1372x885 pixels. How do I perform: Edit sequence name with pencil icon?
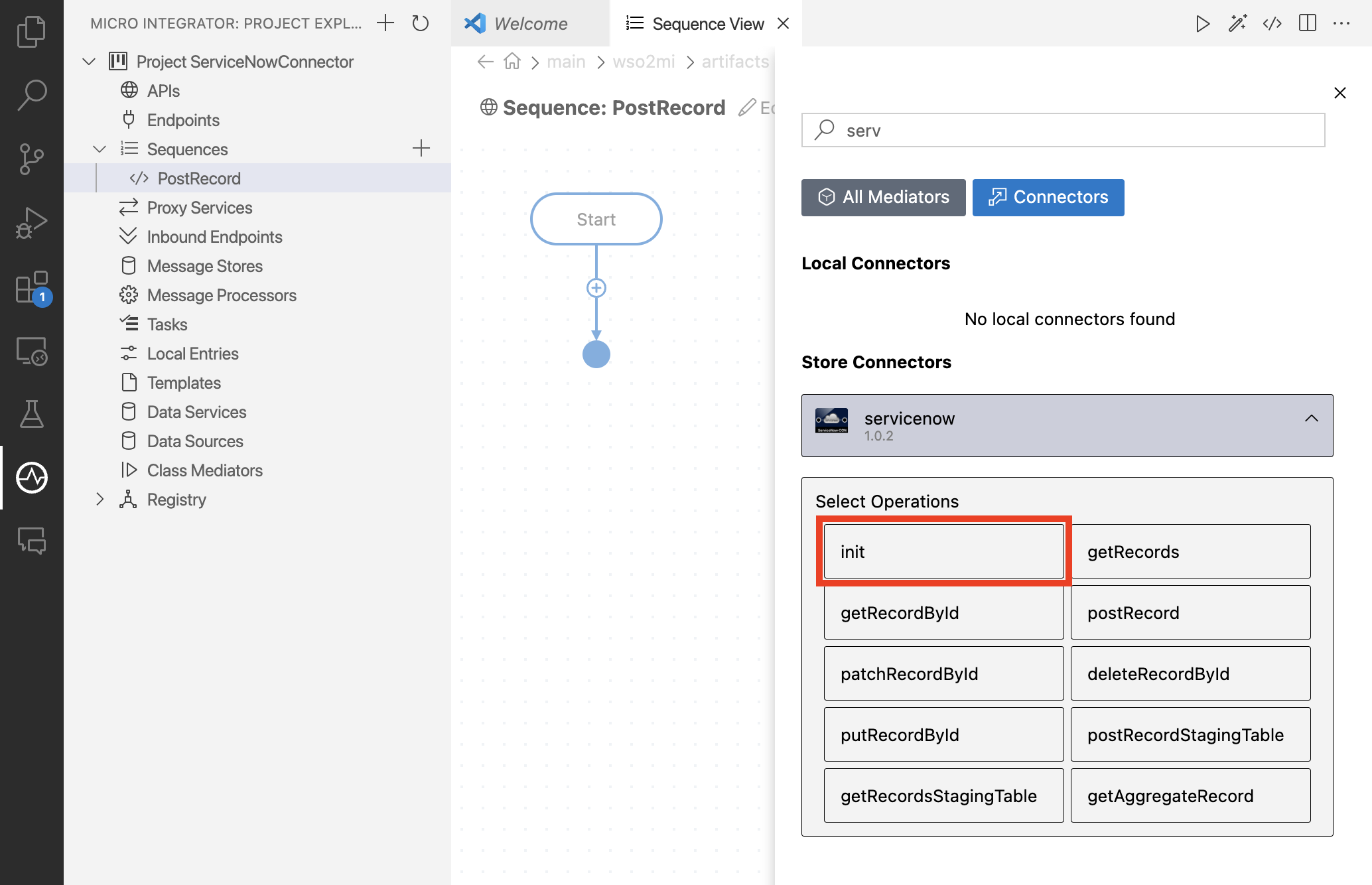pyautogui.click(x=747, y=107)
